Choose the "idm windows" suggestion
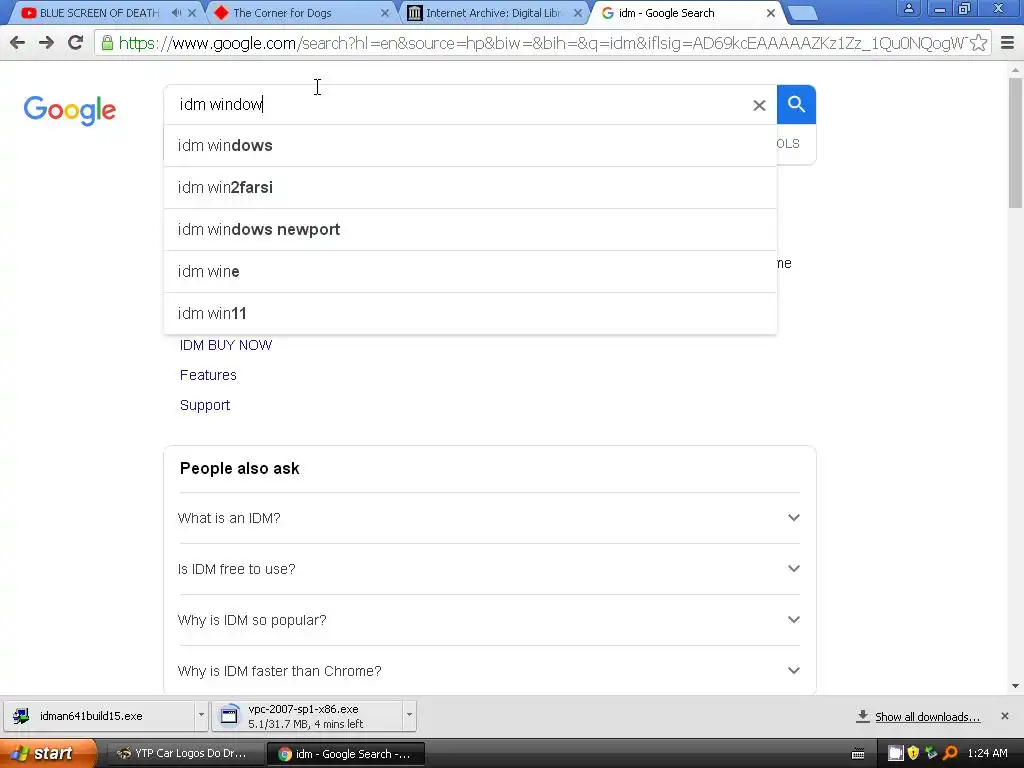 (x=470, y=146)
